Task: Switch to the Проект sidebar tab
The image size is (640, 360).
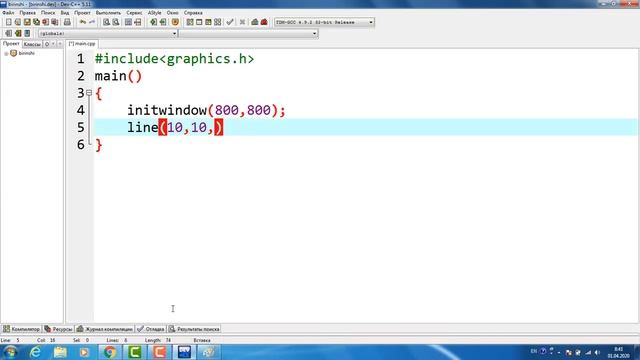Action: click(11, 44)
